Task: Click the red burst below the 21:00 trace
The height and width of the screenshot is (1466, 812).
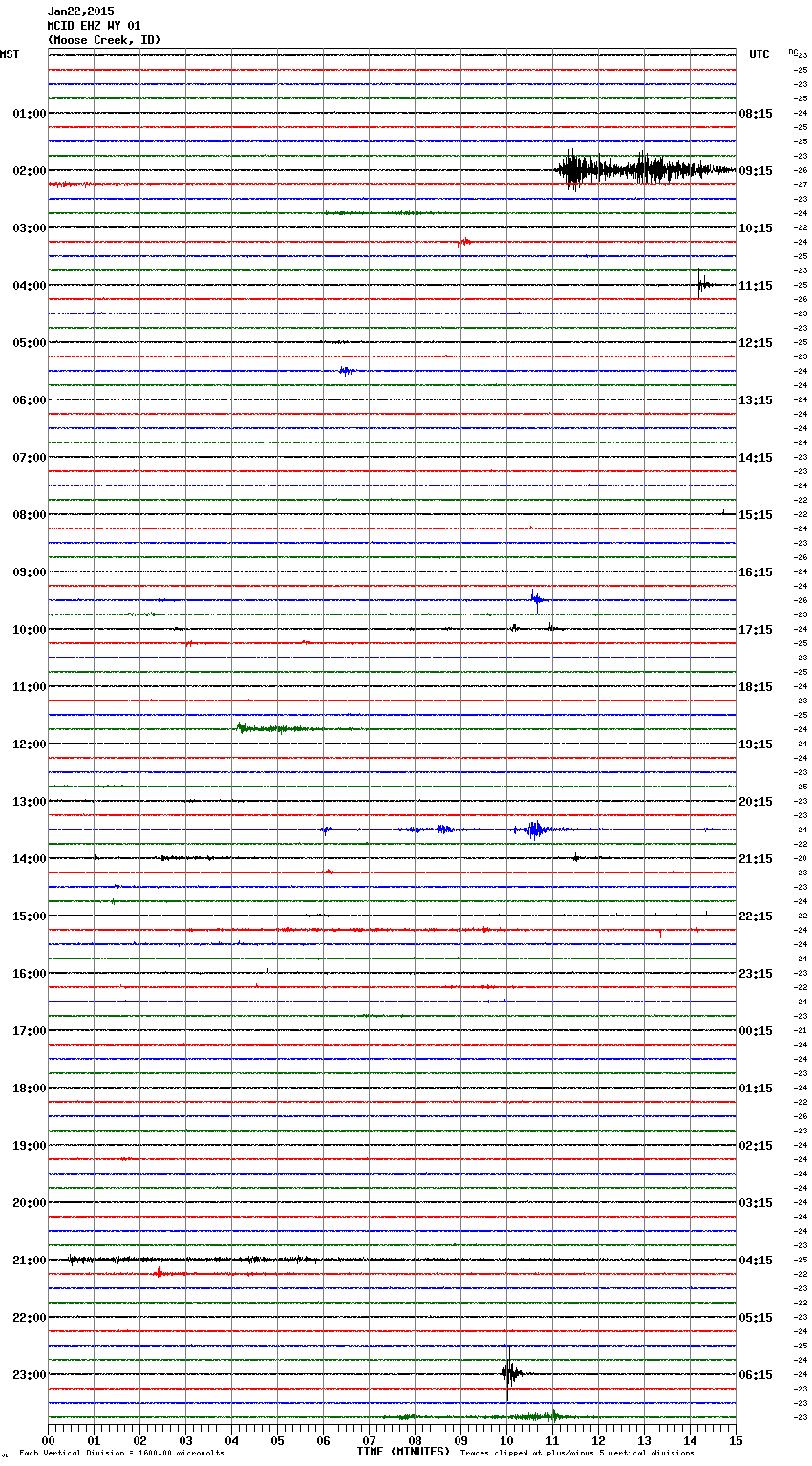Action: [x=160, y=1274]
